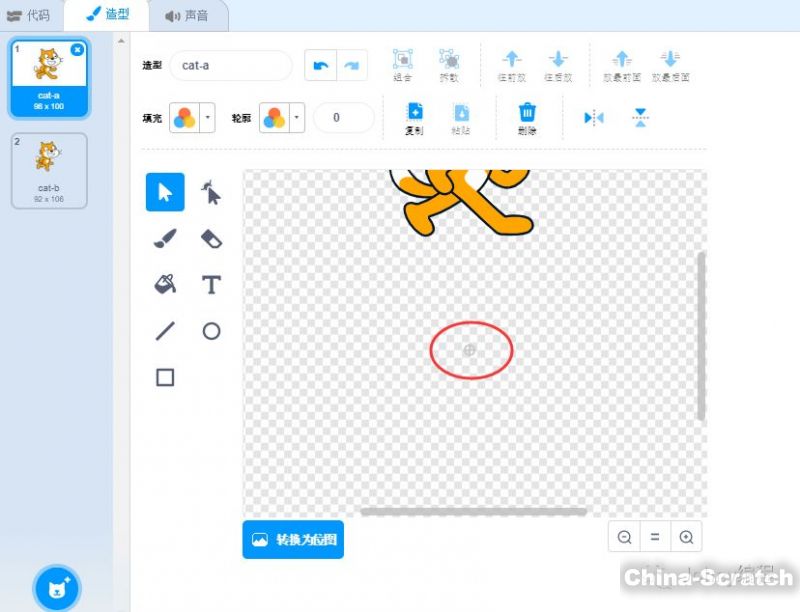This screenshot has height=612, width=800.
Task: Select the Line drawing tool
Action: coord(165,331)
